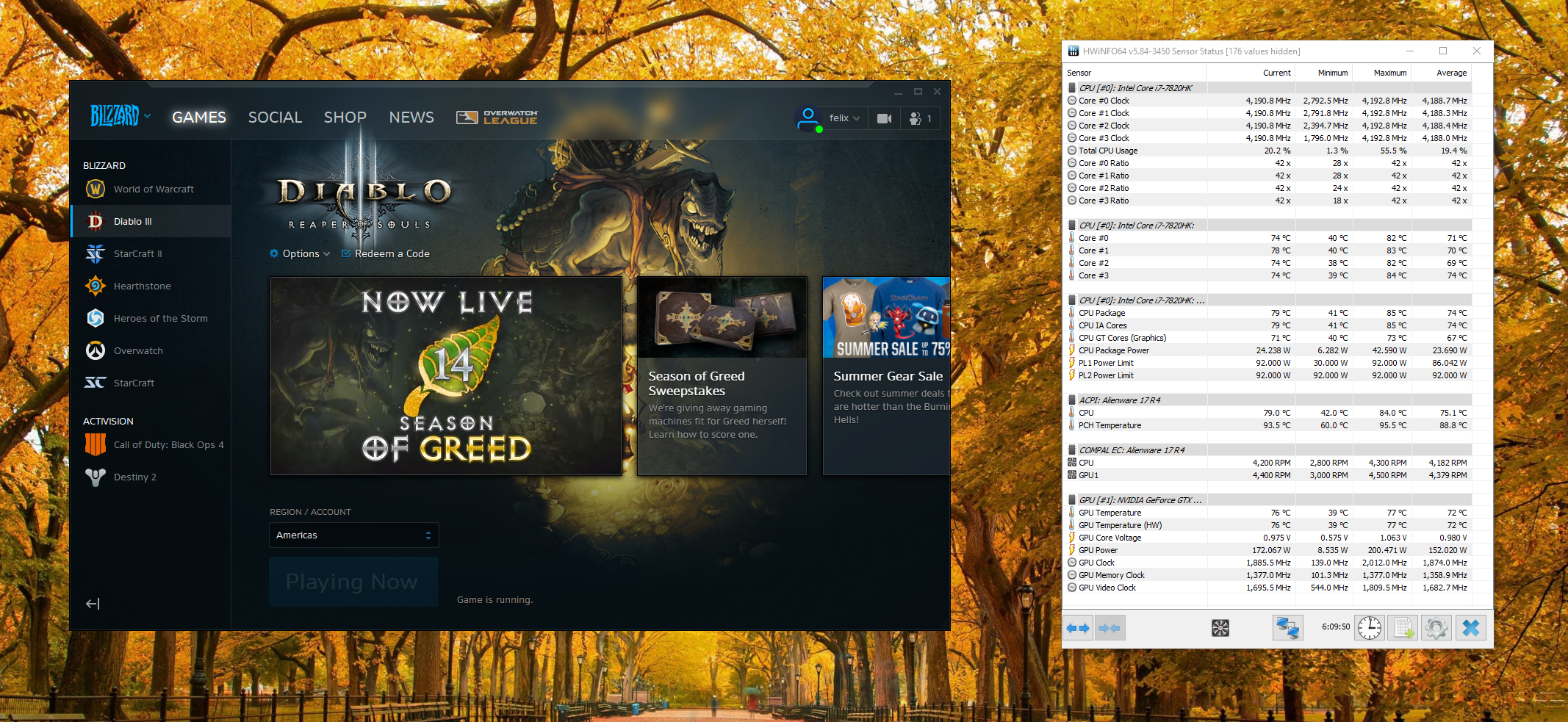Screen dimensions: 1568x722
Task: Click HWiNFO expand columns arrows button
Action: (1078, 628)
